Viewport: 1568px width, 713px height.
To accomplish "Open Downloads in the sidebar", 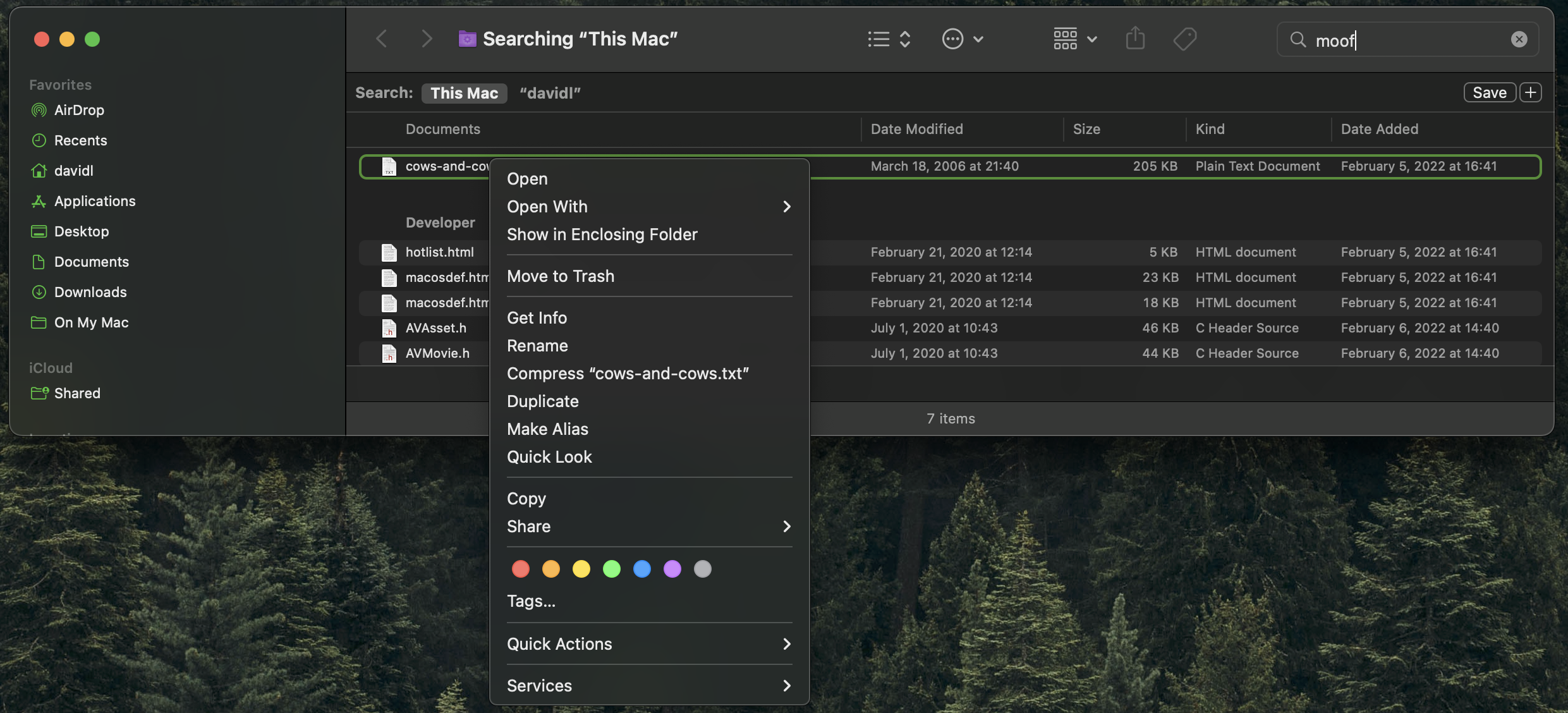I will coord(90,292).
